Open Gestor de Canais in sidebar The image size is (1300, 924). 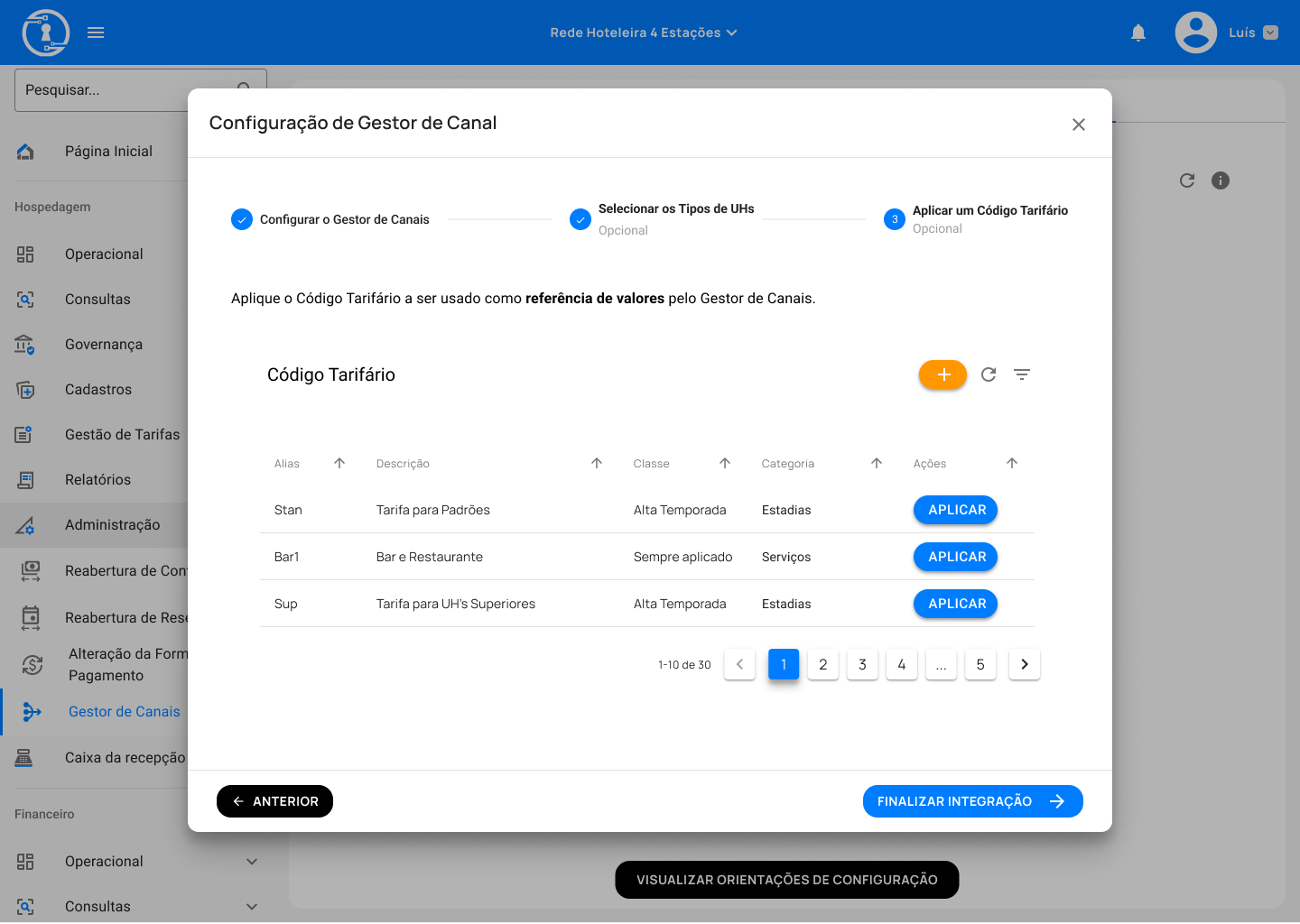click(124, 712)
